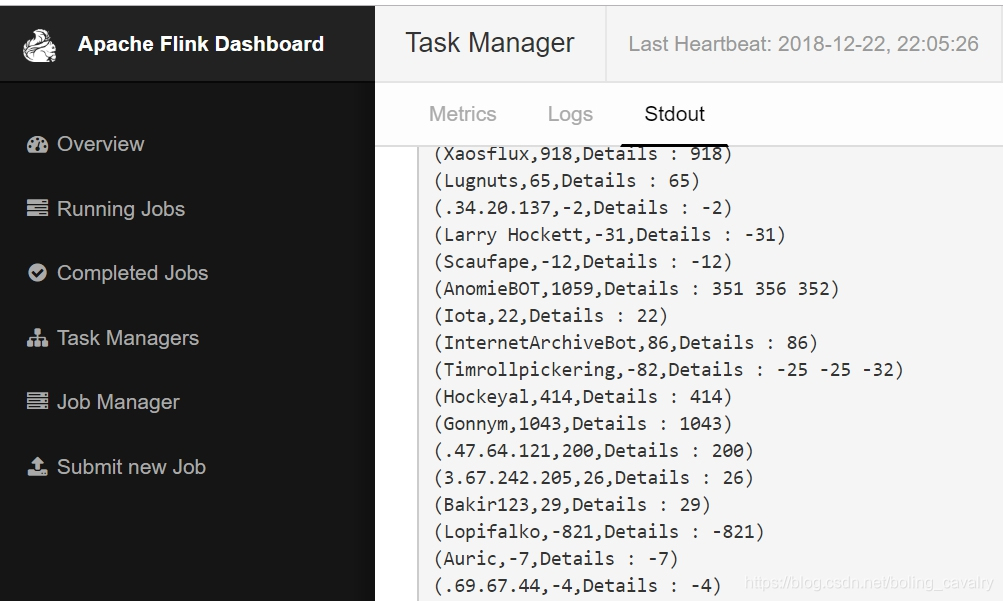
Task: Click the Overview dashboard gauge icon
Action: tap(38, 145)
